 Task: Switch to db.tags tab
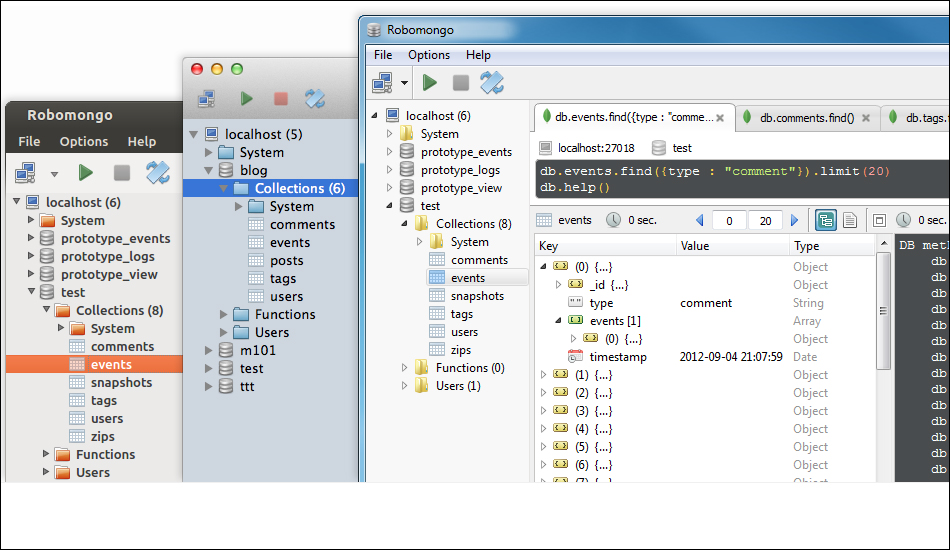(x=916, y=118)
